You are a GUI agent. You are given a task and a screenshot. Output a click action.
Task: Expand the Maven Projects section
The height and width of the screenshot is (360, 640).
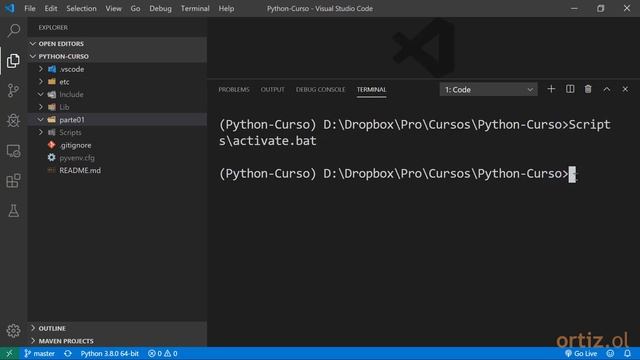117,341
